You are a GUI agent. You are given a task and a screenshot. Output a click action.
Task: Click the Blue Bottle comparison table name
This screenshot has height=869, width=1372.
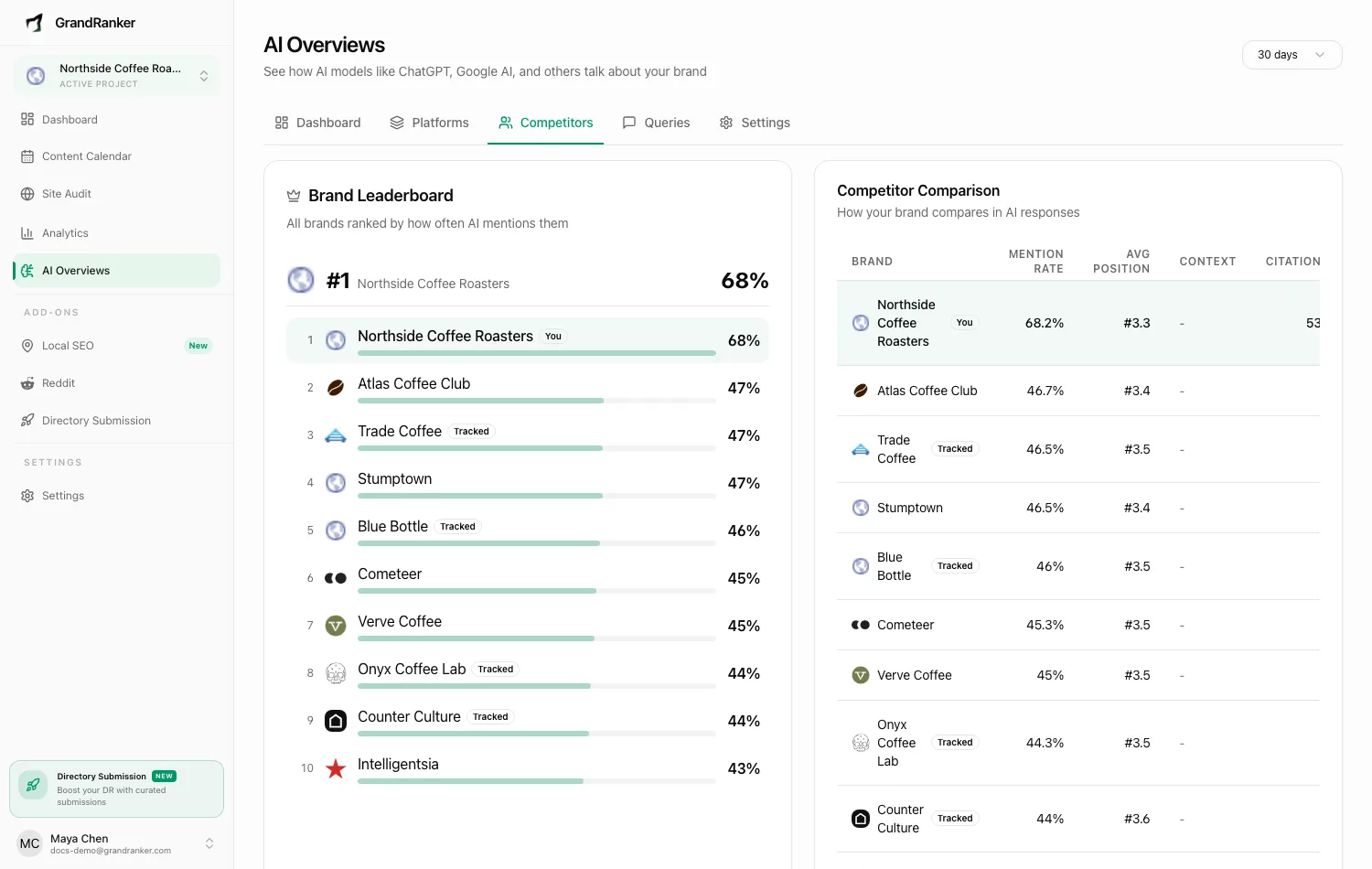(x=894, y=566)
